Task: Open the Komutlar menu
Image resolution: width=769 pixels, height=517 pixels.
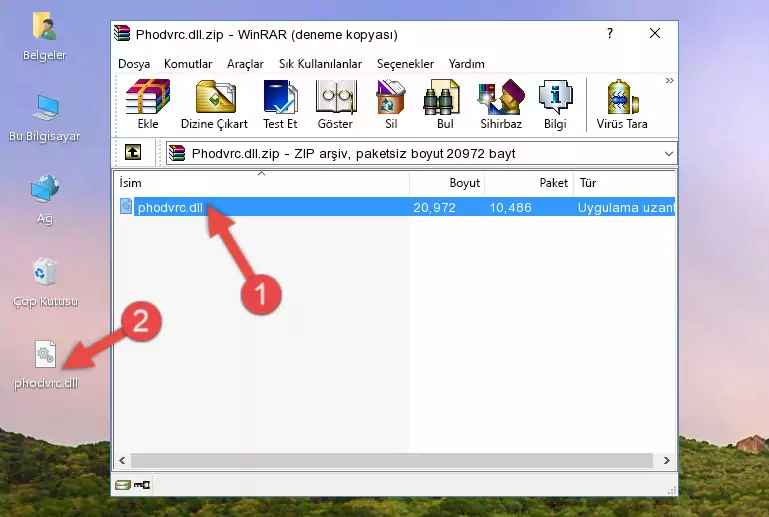Action: tap(188, 64)
